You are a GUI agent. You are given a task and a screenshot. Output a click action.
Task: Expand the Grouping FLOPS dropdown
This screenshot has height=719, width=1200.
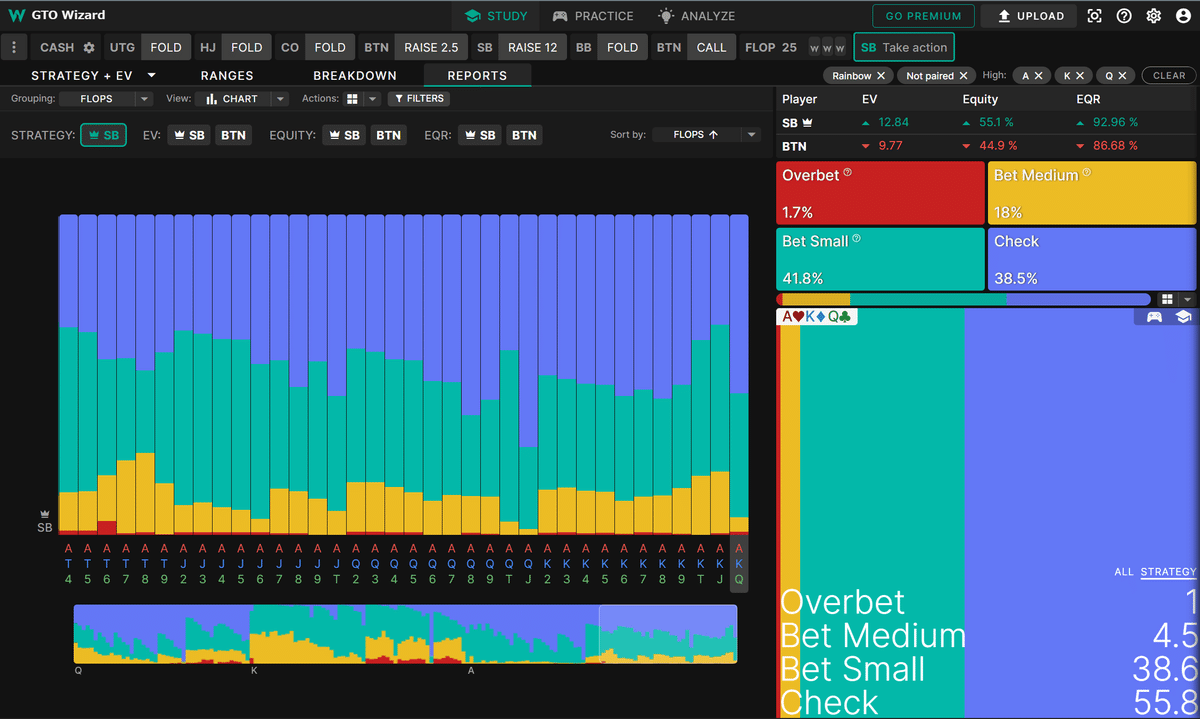point(105,99)
